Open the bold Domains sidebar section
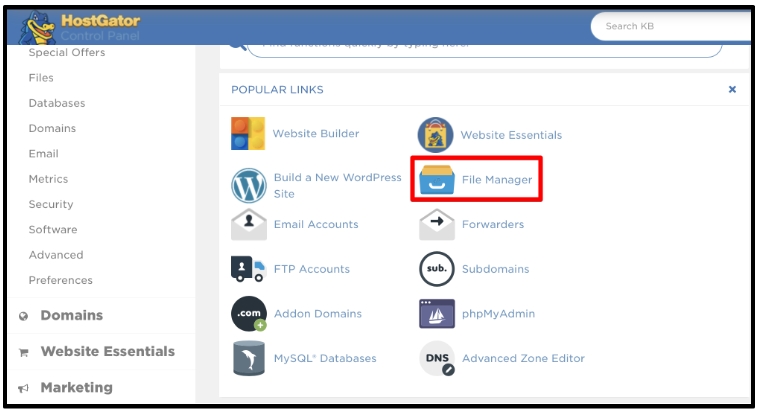This screenshot has width=760, height=412. pos(72,316)
